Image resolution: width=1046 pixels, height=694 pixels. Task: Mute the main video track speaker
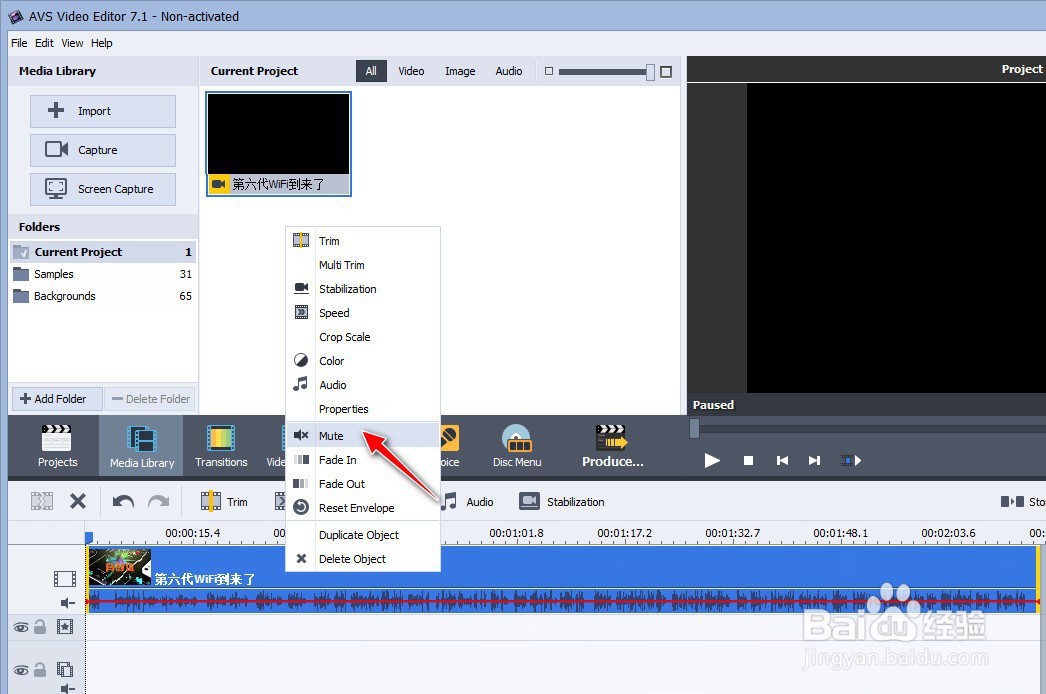point(64,603)
